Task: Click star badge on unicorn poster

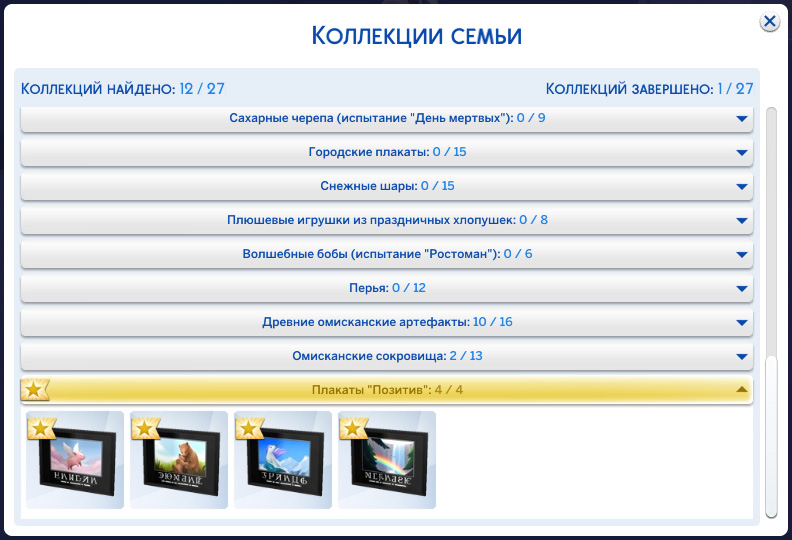Action: 249,429
